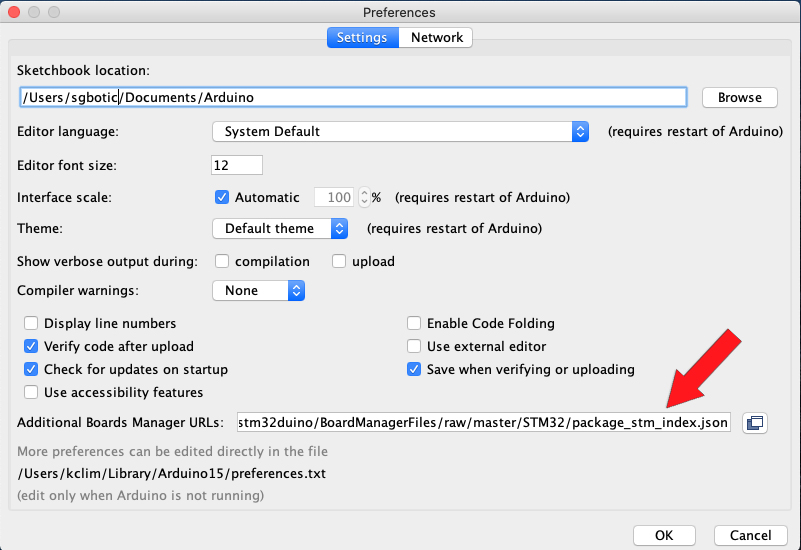The width and height of the screenshot is (801, 550).
Task: Open the Additional Boards Manager URLs editor icon
Action: [x=755, y=423]
